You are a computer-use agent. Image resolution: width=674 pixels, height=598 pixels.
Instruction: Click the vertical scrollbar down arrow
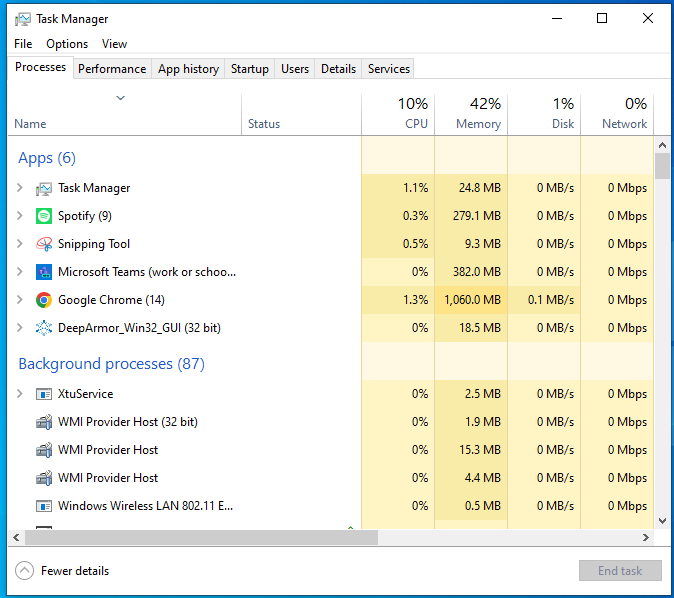click(x=662, y=521)
